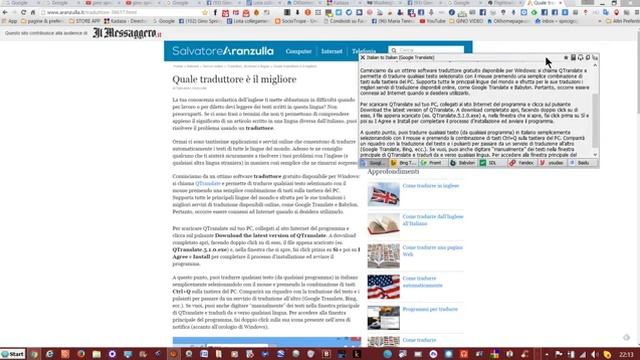Screen dimensions: 640x360
Task: Click the Il Messaggero logo
Action: pyautogui.click(x=127, y=33)
